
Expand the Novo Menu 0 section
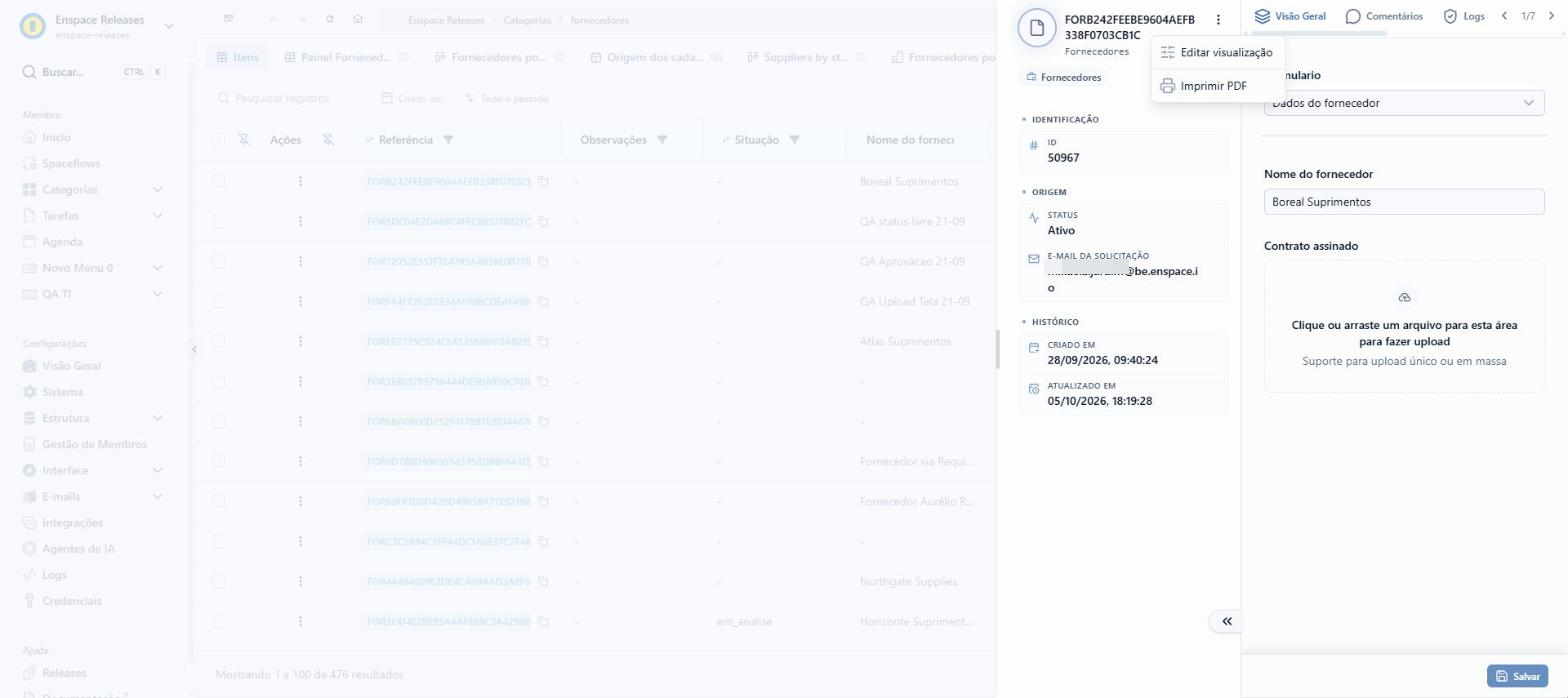94,268
